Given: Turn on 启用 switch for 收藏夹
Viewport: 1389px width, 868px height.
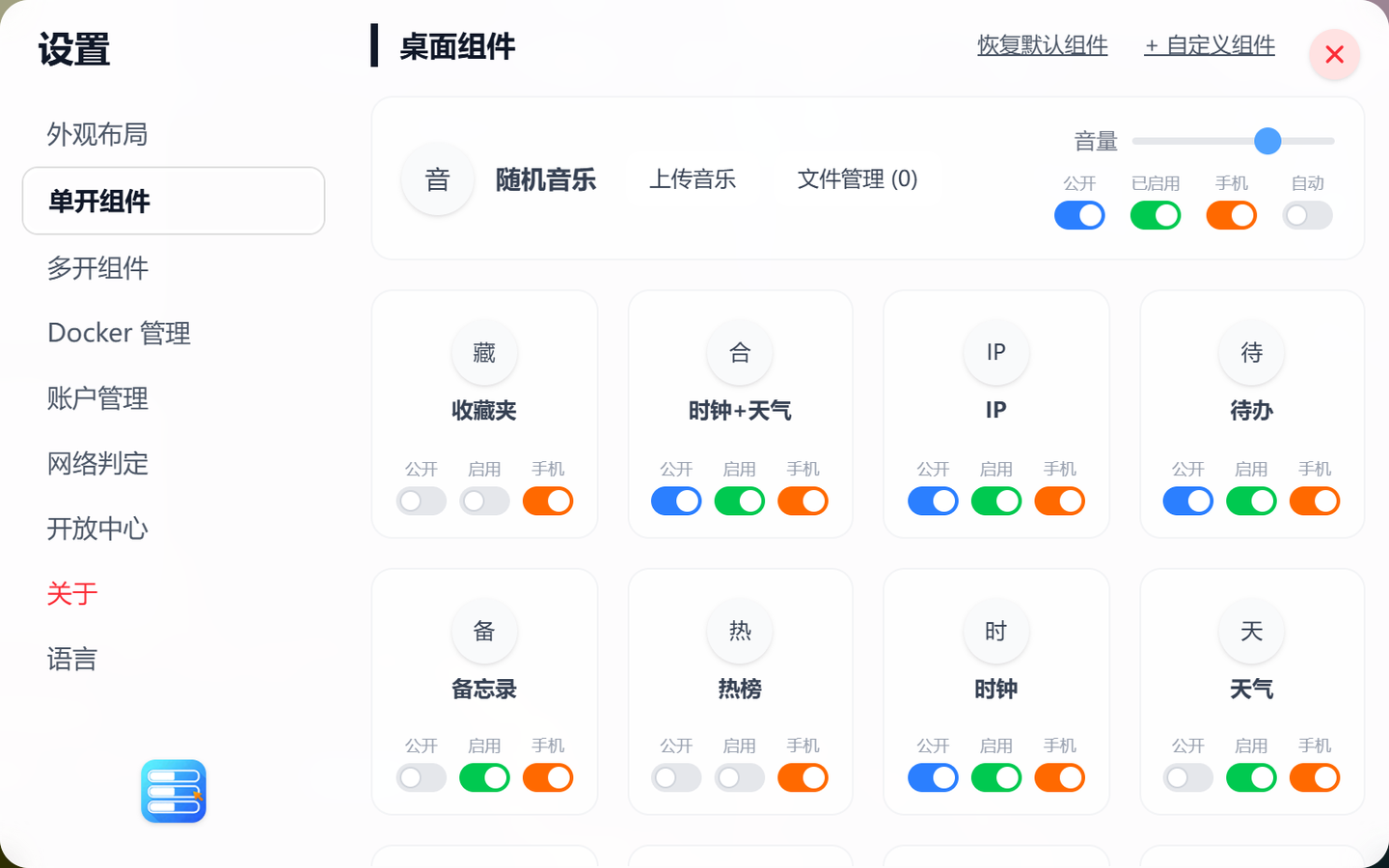Looking at the screenshot, I should coord(484,501).
